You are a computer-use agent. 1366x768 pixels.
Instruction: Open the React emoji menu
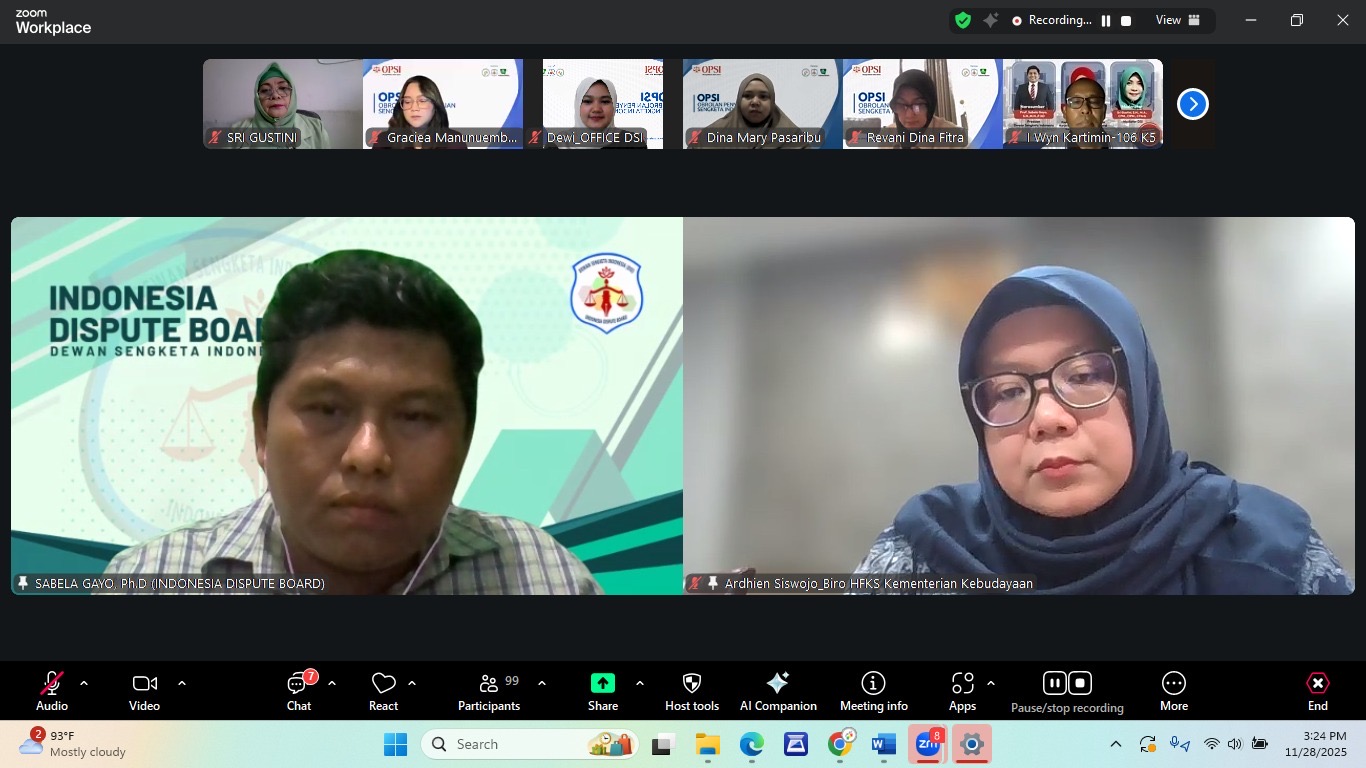pos(383,691)
